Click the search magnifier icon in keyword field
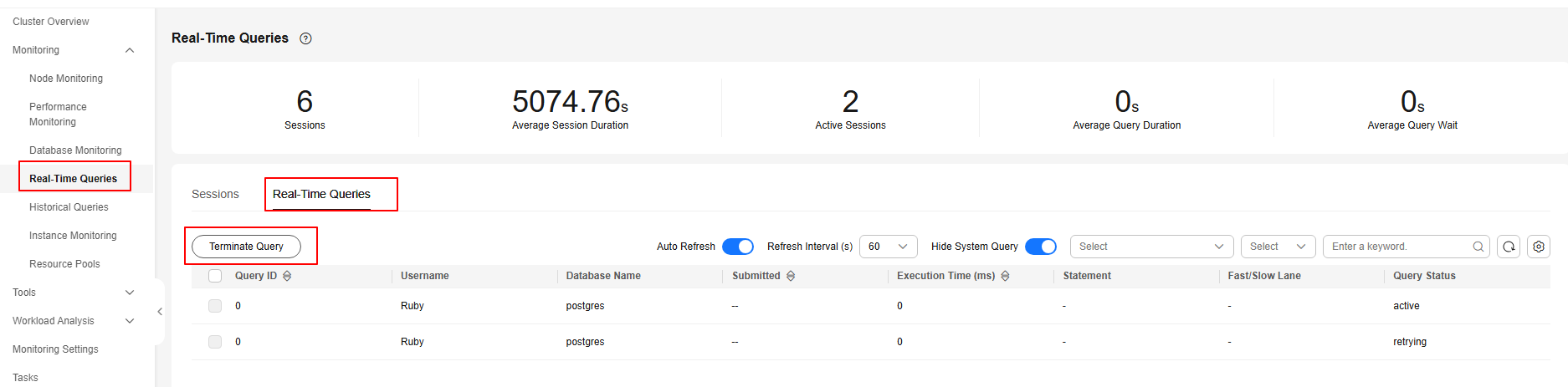1568x387 pixels. (x=1478, y=247)
